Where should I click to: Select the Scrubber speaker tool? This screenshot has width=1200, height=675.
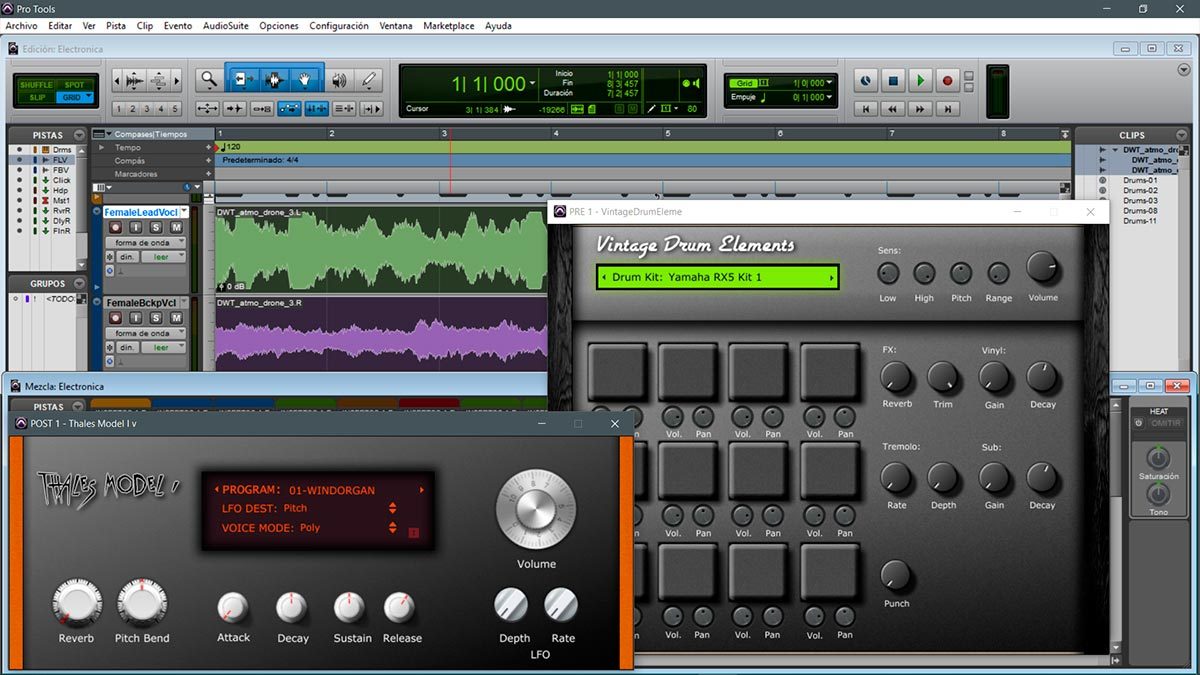point(339,80)
